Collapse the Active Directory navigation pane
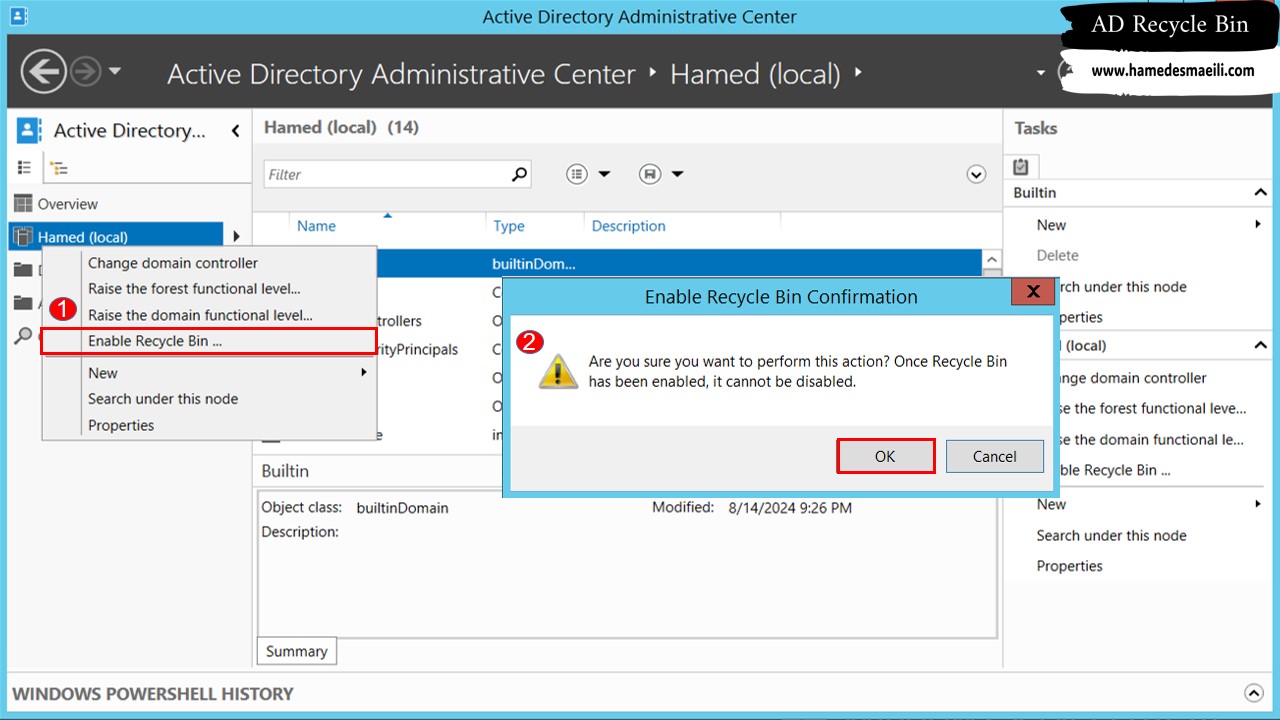Image resolution: width=1280 pixels, height=720 pixels. tap(236, 130)
